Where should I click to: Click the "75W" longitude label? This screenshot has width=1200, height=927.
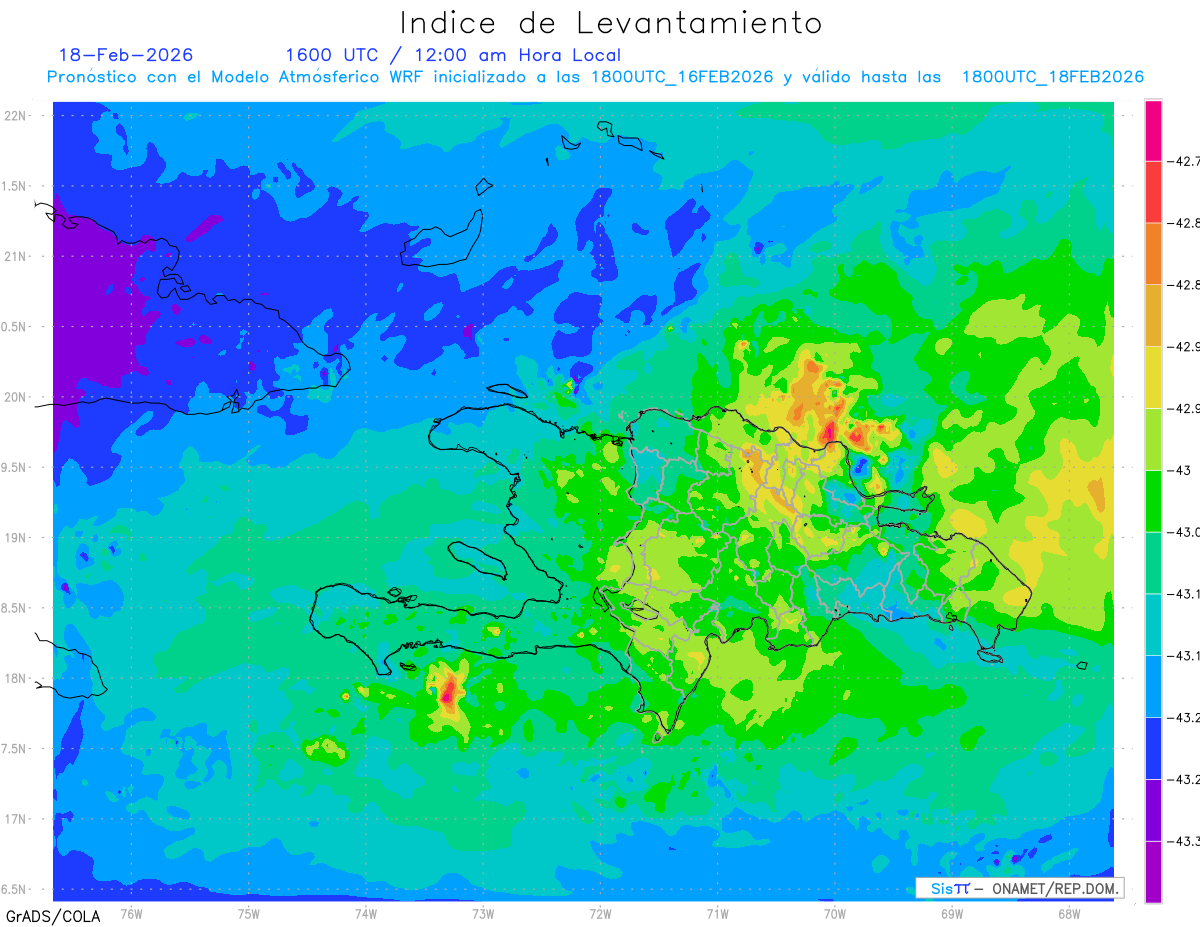[x=249, y=913]
